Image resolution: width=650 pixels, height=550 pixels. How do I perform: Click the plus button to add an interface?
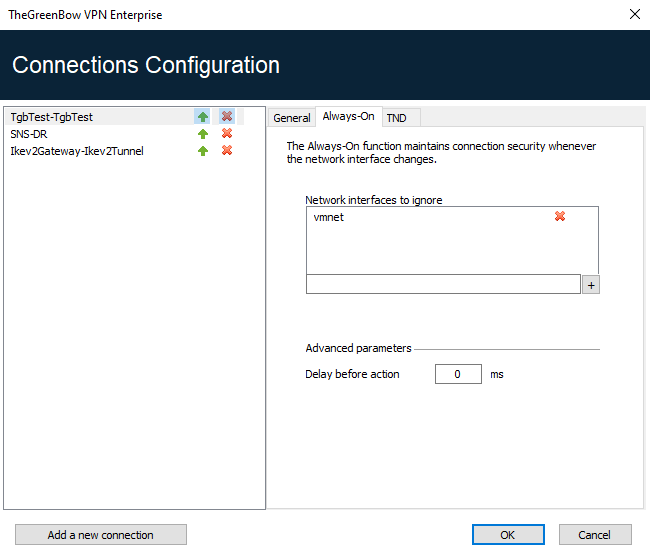pyautogui.click(x=591, y=285)
